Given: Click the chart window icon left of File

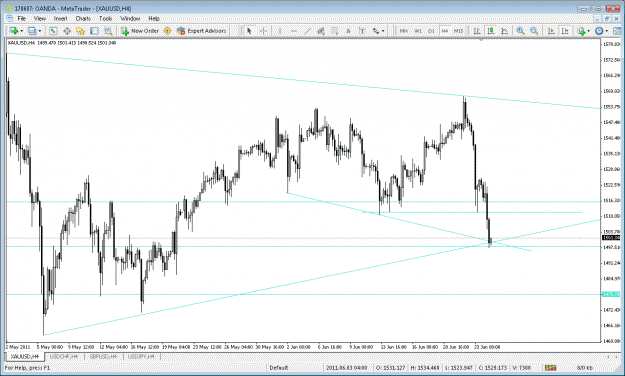Looking at the screenshot, I should 9,18.
